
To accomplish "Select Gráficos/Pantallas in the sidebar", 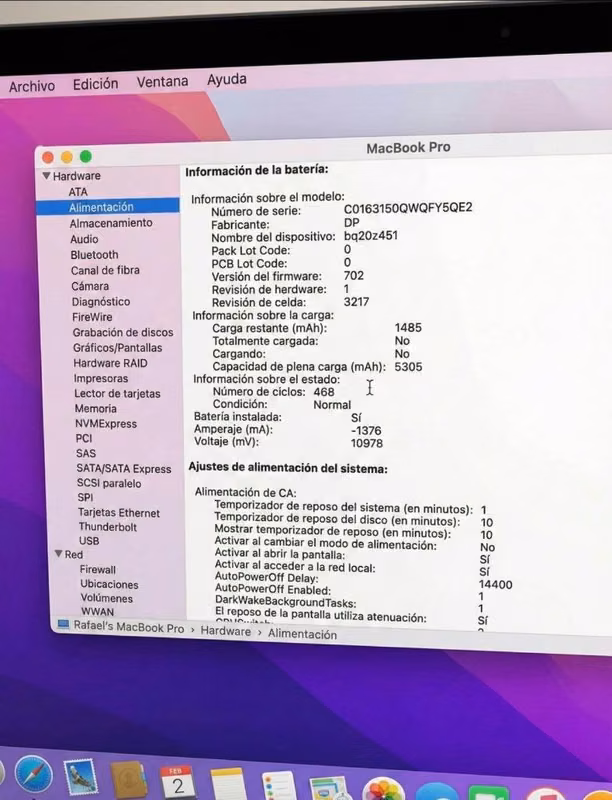I will click(x=117, y=348).
